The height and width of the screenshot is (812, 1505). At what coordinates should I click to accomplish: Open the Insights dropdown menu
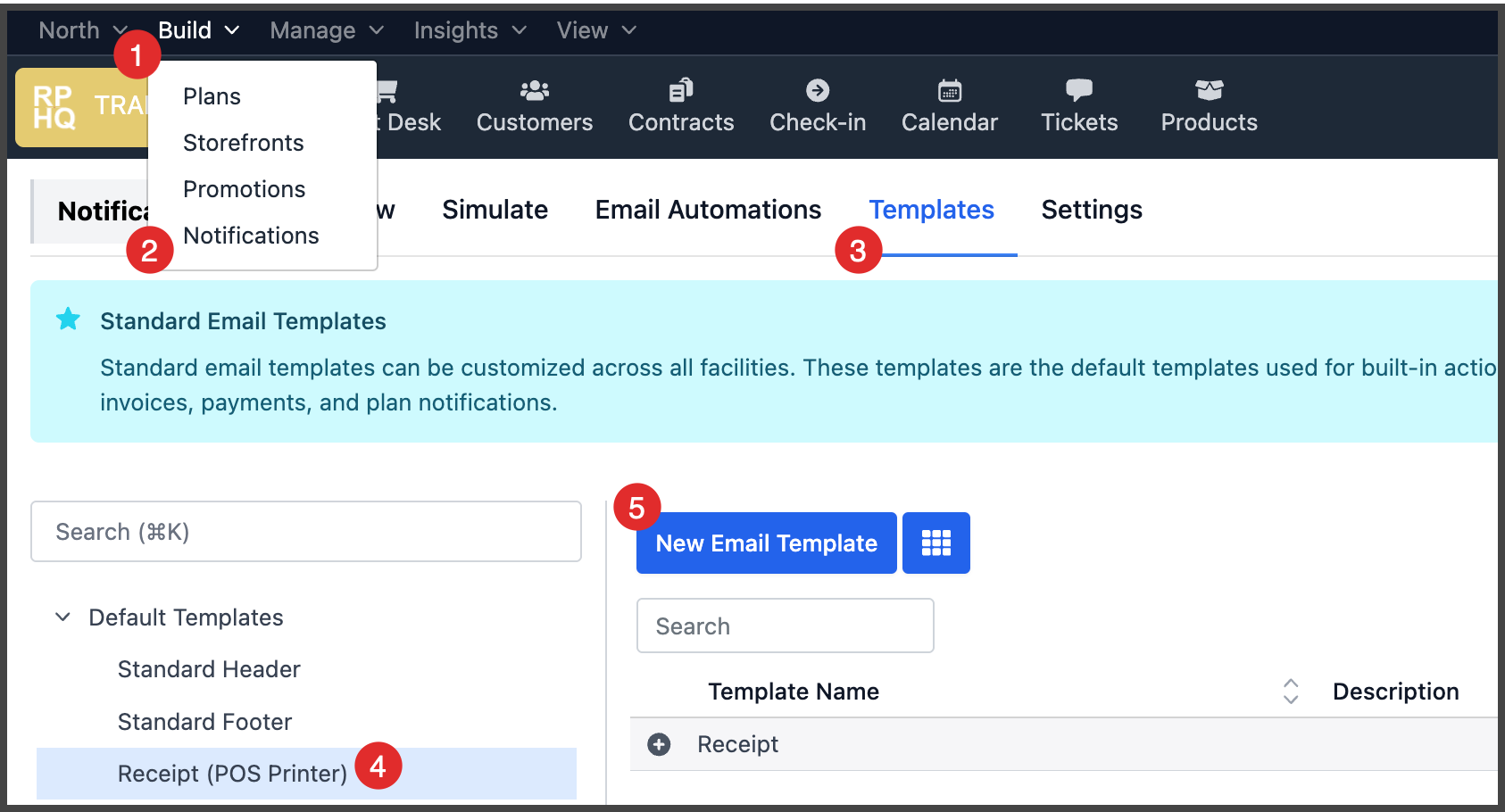click(470, 29)
